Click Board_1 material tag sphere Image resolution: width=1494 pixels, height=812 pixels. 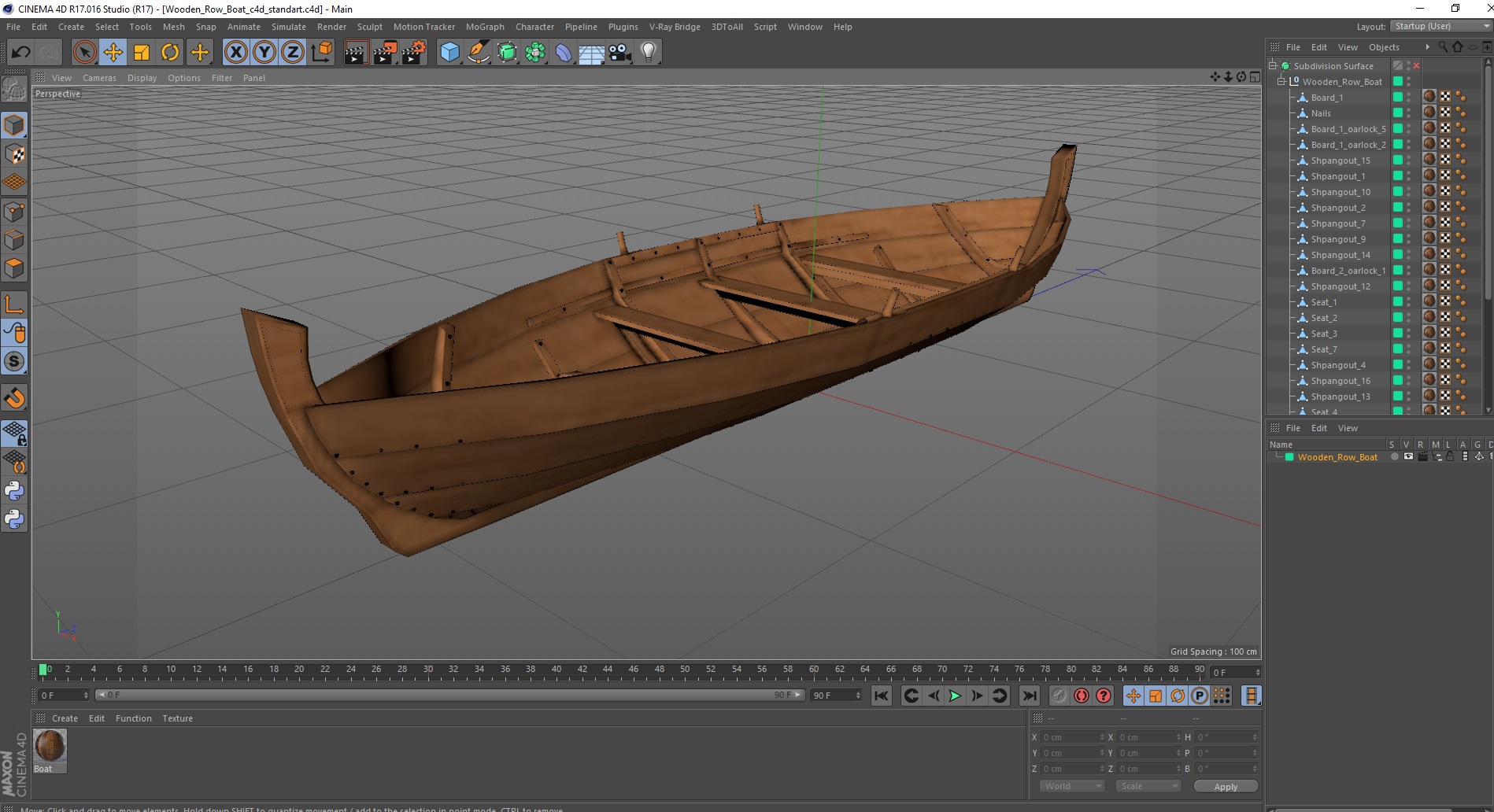tap(1429, 97)
